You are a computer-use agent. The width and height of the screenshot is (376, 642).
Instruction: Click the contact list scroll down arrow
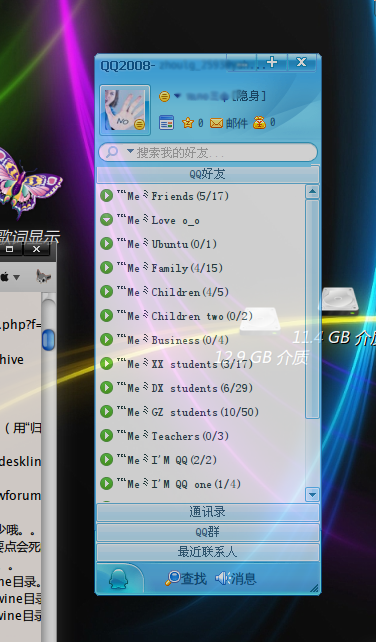point(312,494)
